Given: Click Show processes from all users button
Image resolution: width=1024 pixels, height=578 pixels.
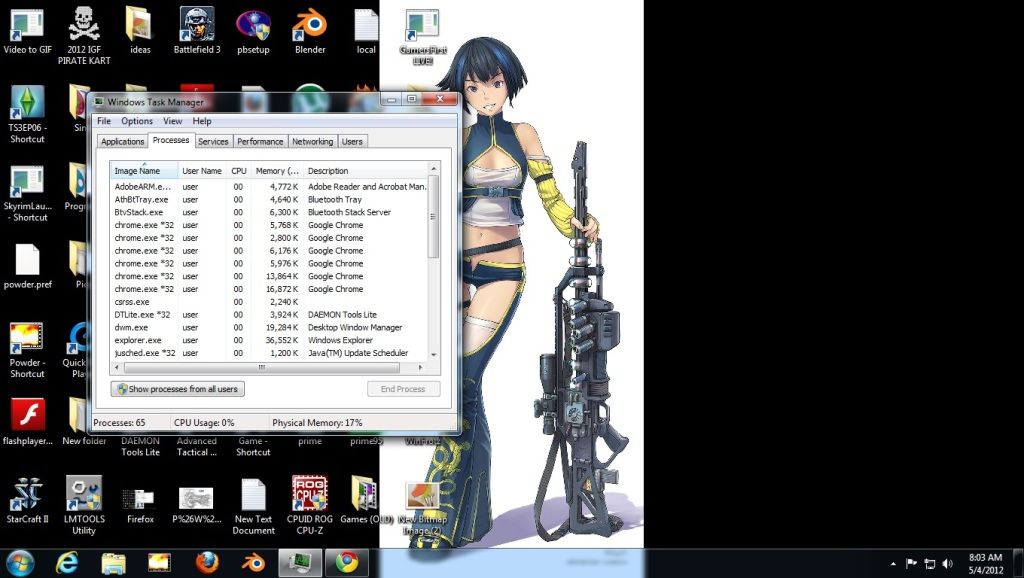Looking at the screenshot, I should (x=178, y=389).
